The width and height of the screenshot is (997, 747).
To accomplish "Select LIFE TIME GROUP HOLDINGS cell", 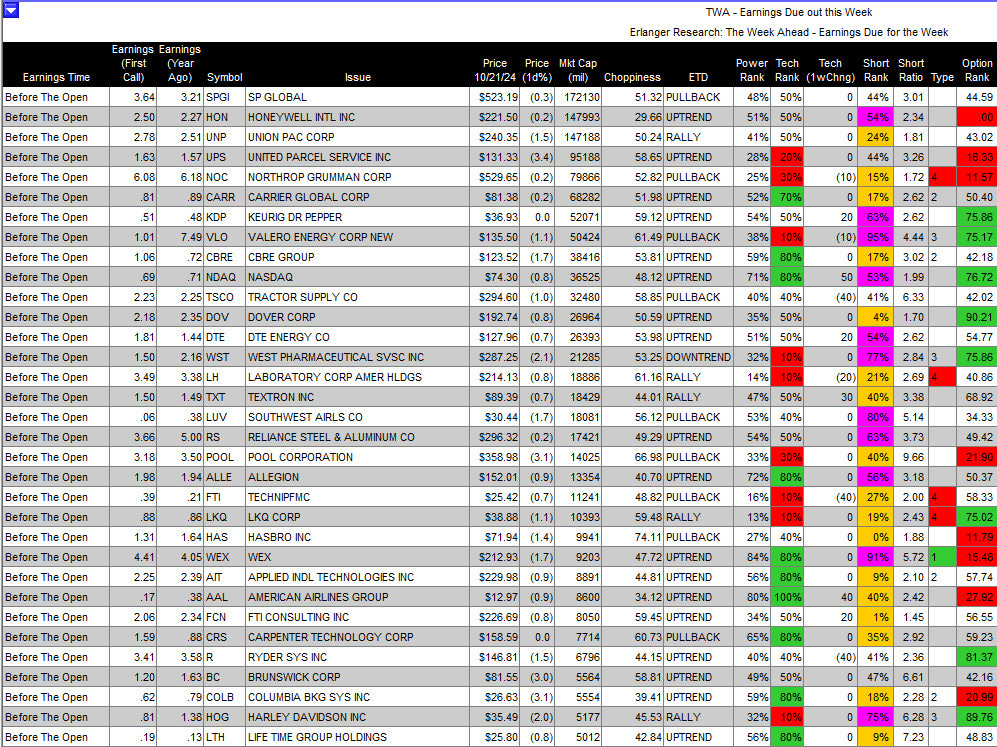I will point(357,737).
